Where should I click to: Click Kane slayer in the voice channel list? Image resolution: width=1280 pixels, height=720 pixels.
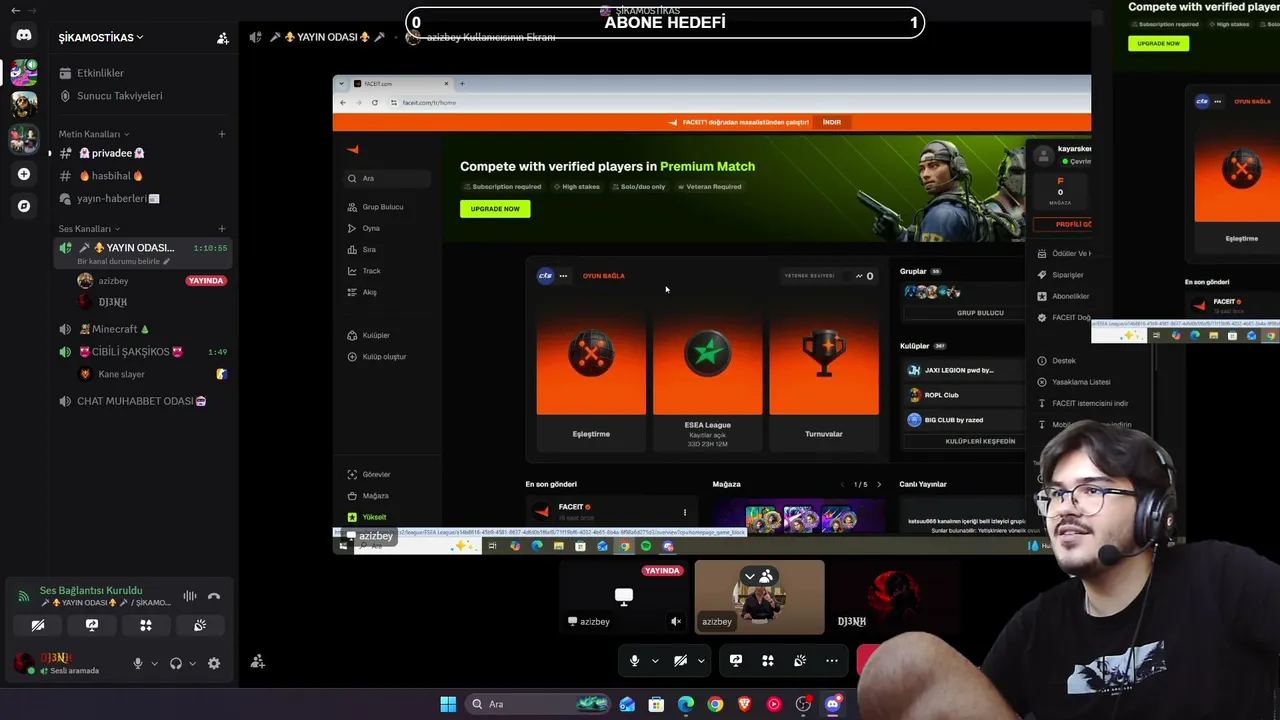152,374
